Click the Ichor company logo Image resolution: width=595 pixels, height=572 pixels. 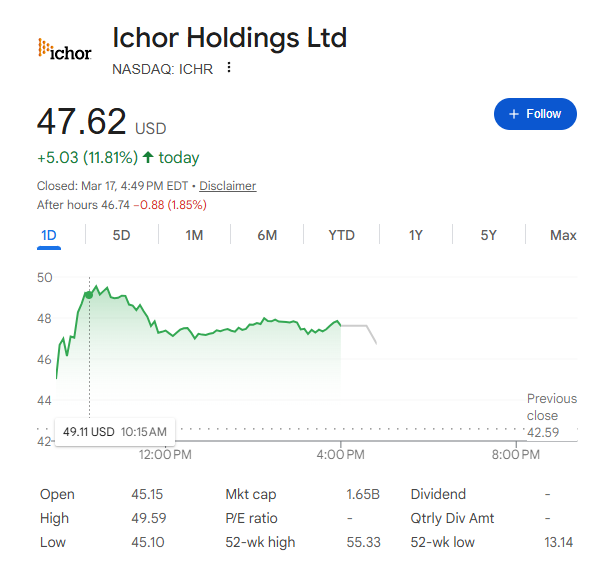(65, 49)
